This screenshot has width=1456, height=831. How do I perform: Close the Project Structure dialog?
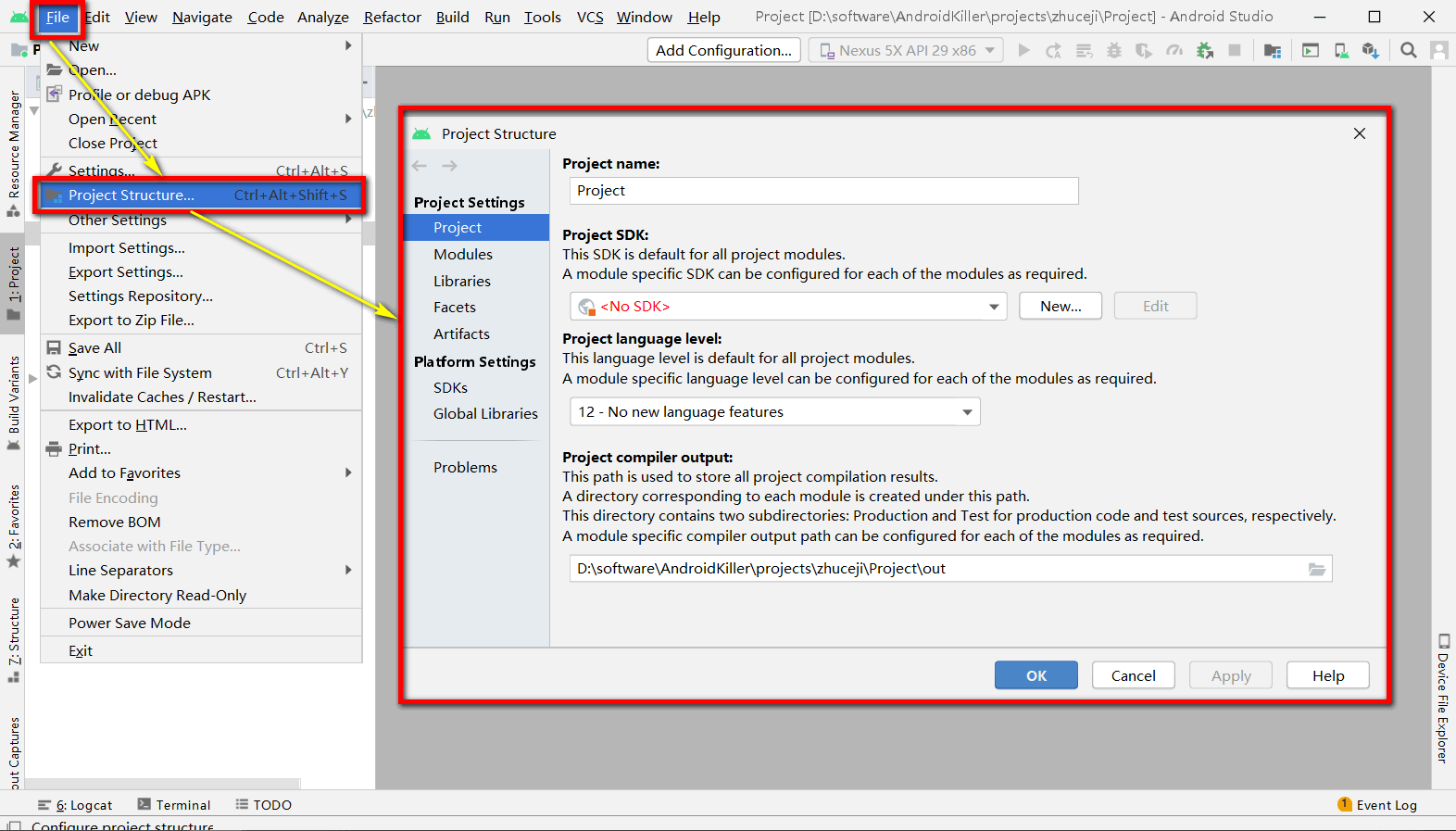pos(1360,133)
